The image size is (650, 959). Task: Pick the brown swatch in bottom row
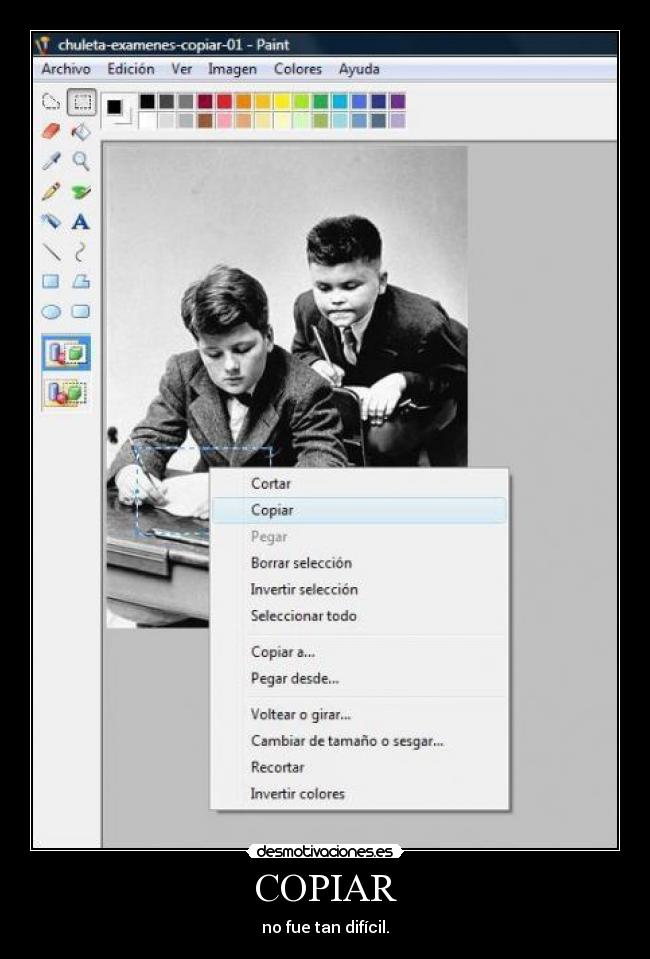[x=205, y=120]
